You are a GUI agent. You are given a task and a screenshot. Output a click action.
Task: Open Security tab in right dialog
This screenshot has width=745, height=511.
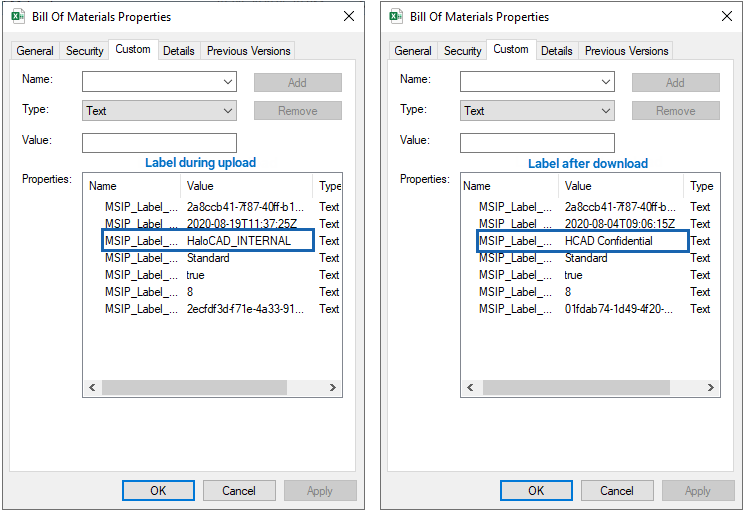pos(463,51)
